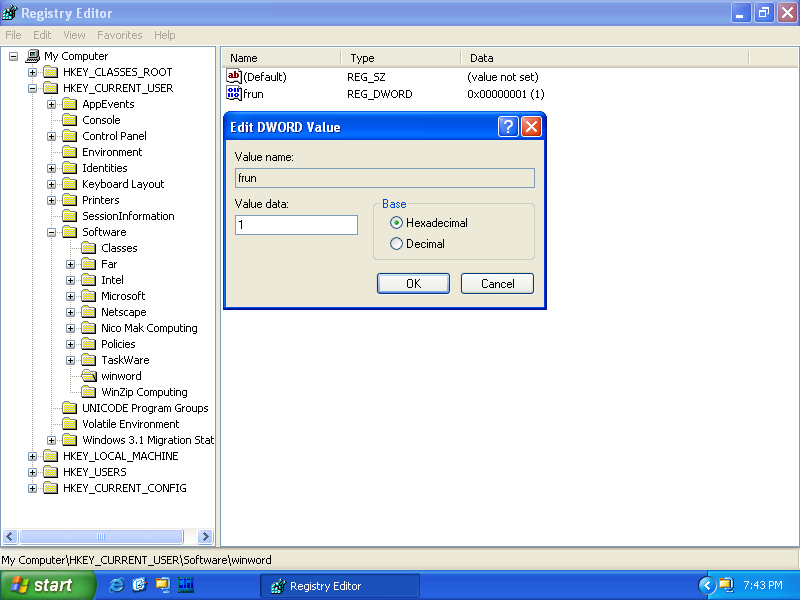
Task: Open the Favorites menu
Action: point(119,35)
